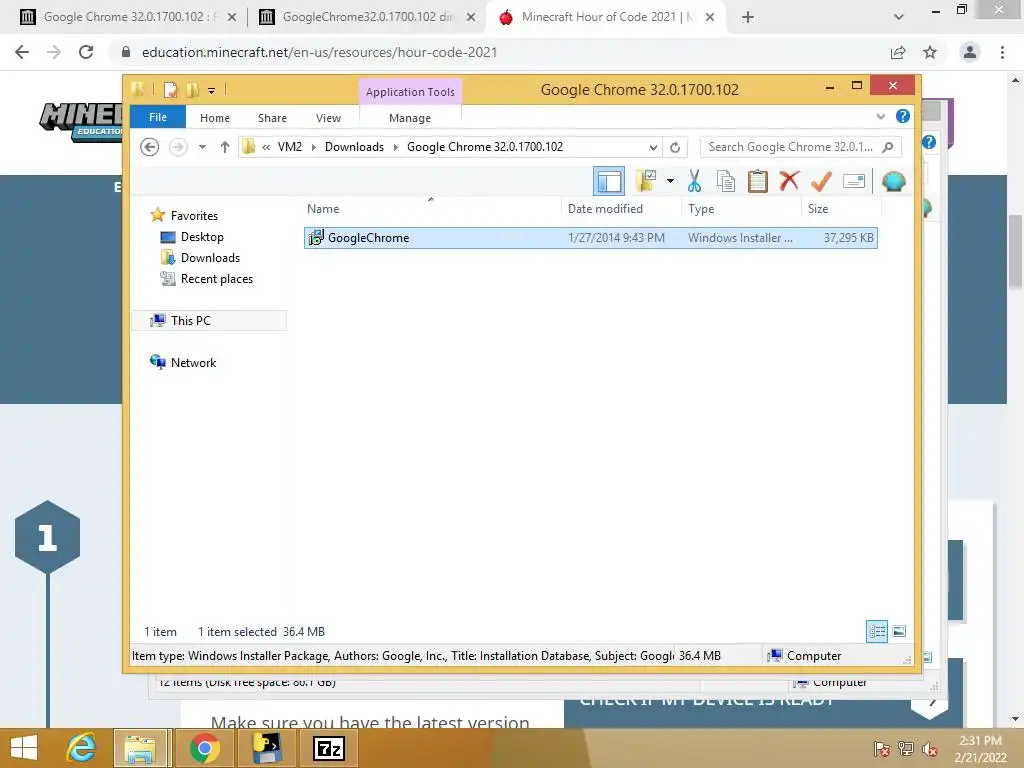The image size is (1024, 768).
Task: Switch to GoogleChrome32.0.1700.102 browser tab
Action: [366, 17]
